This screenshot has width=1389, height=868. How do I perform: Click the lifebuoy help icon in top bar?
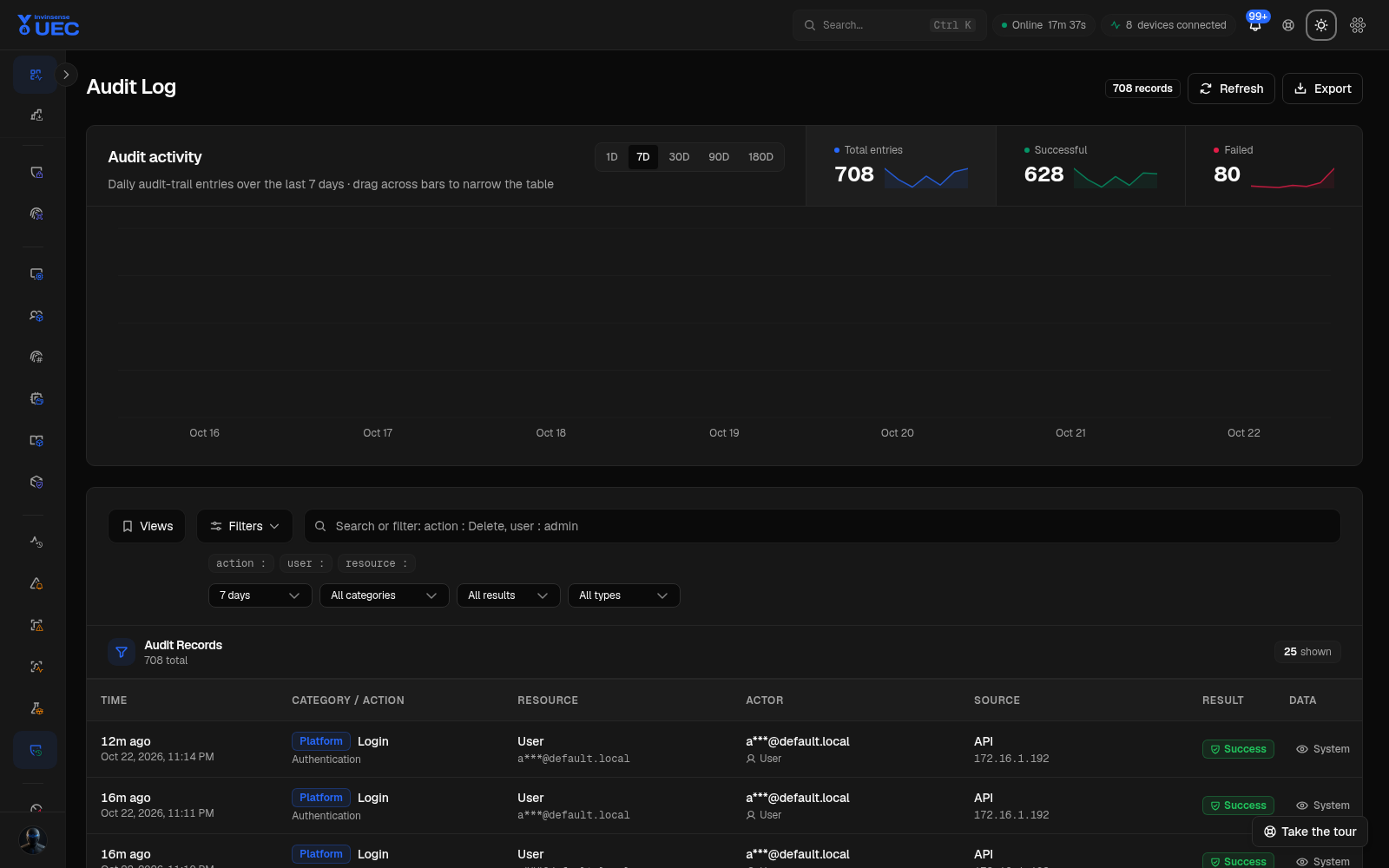tap(1288, 25)
